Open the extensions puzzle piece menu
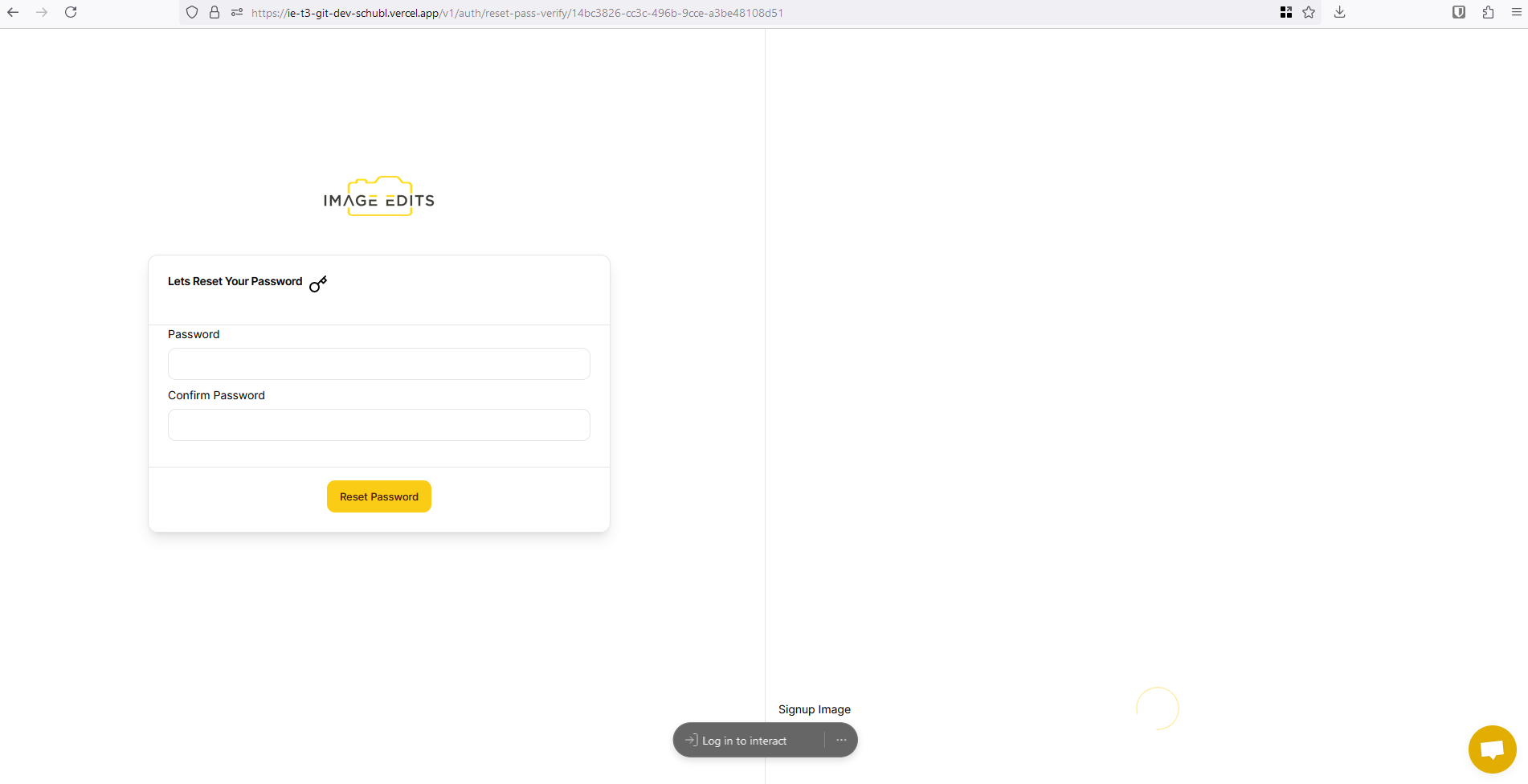Viewport: 1528px width, 784px height. pos(1488,12)
